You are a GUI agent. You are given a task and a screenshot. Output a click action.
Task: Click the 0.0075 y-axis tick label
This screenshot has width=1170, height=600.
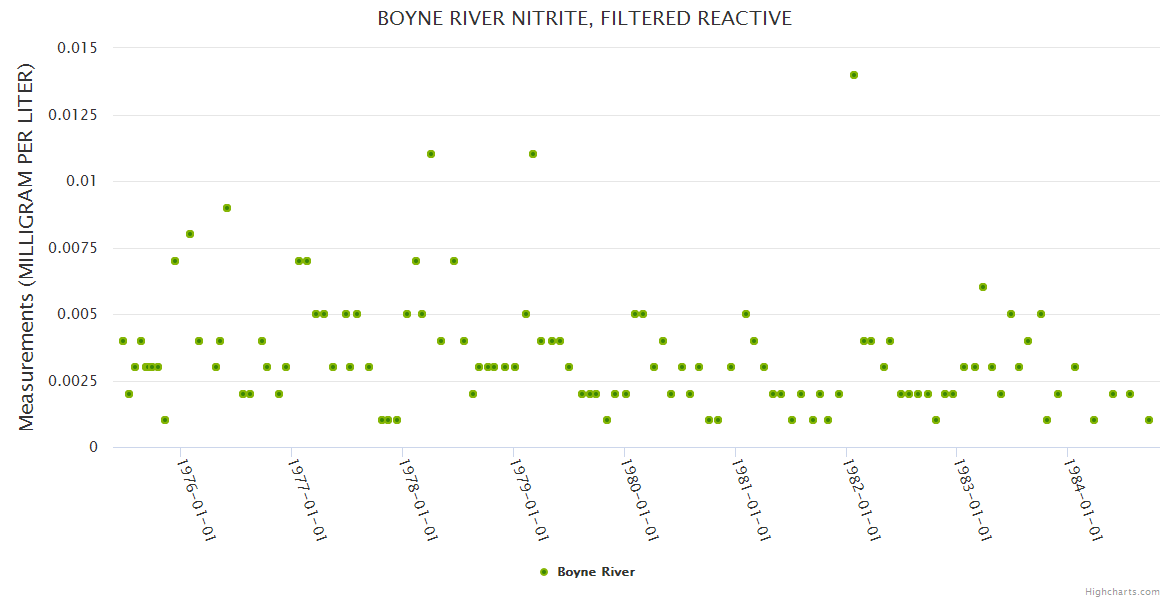coord(73,248)
